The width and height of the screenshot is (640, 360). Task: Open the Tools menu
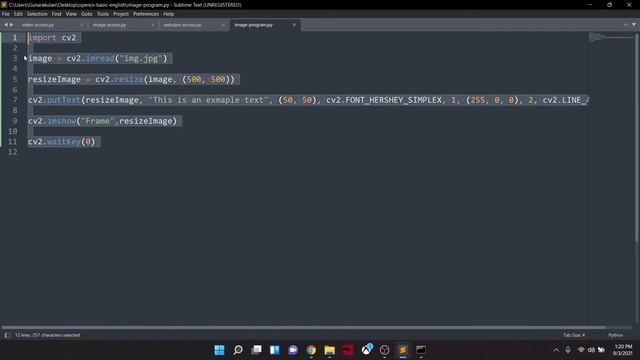pyautogui.click(x=103, y=14)
